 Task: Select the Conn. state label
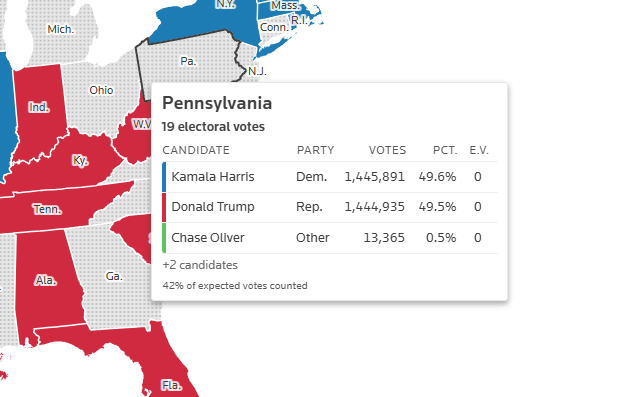tap(274, 27)
